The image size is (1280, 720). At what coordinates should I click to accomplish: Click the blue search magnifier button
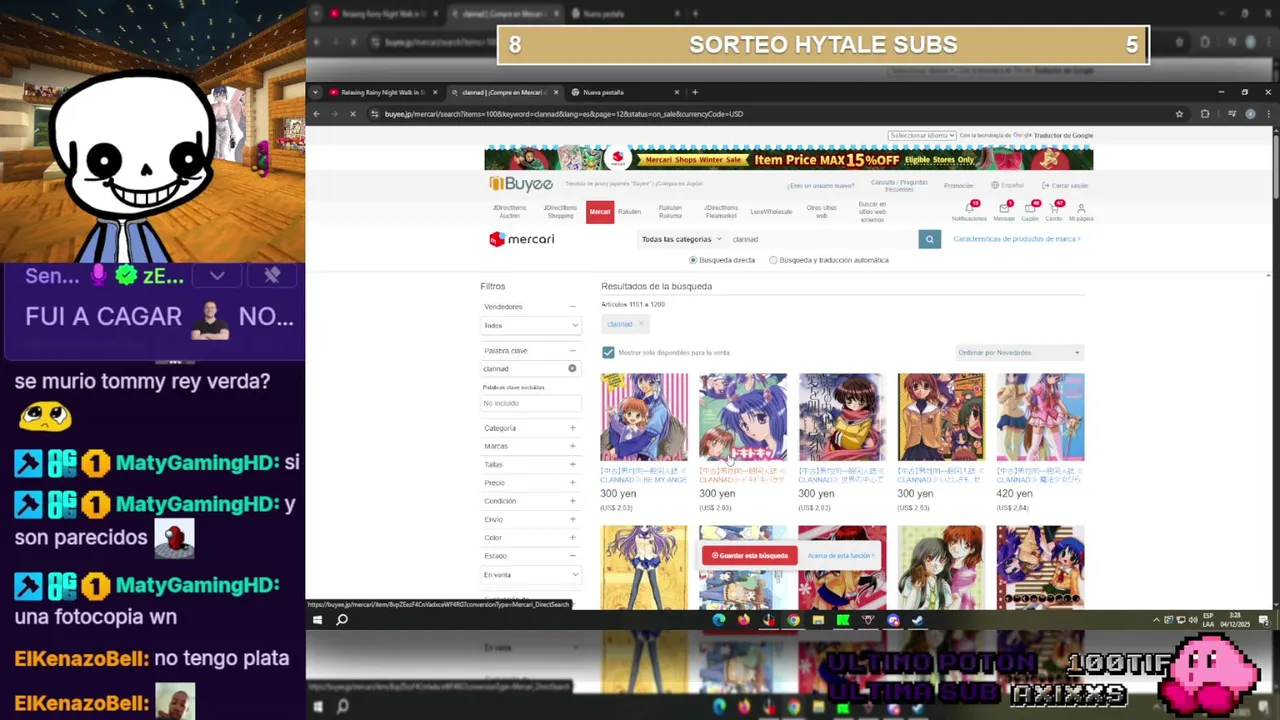pos(930,239)
